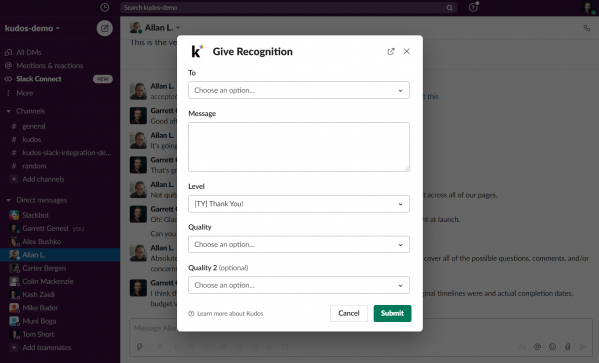The width and height of the screenshot is (599, 363).
Task: Open Alex Bushko direct message
Action: click(x=41, y=241)
